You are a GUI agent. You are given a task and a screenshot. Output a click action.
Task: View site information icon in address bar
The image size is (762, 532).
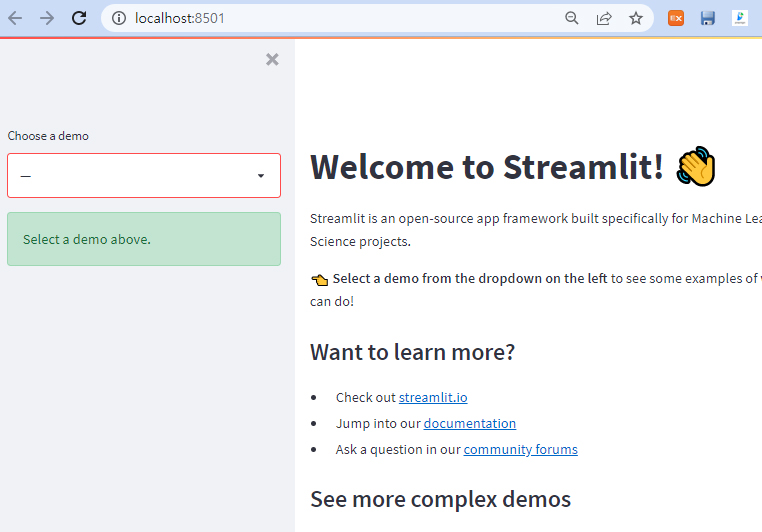(119, 18)
